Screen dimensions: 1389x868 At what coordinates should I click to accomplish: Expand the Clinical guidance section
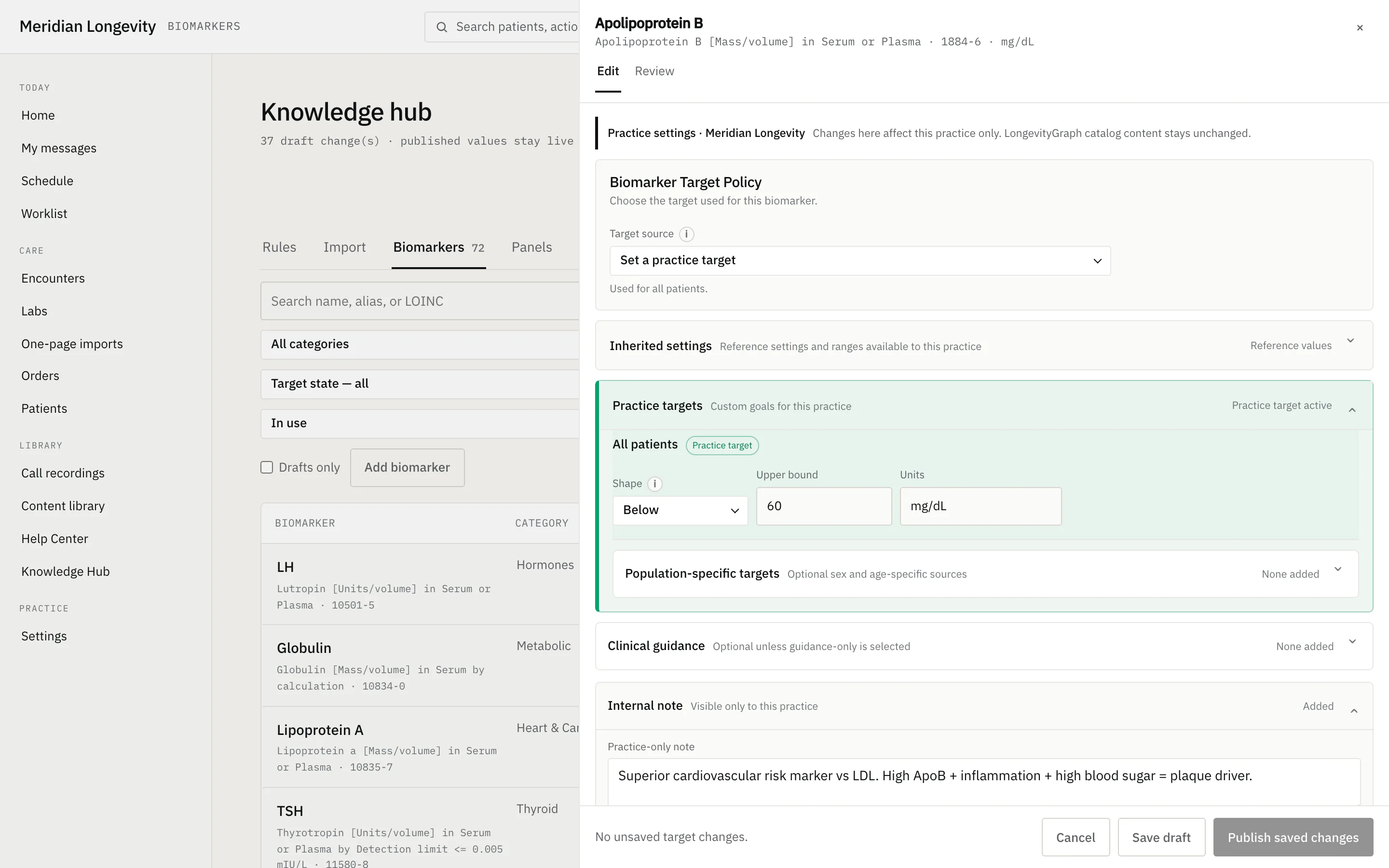tap(984, 646)
